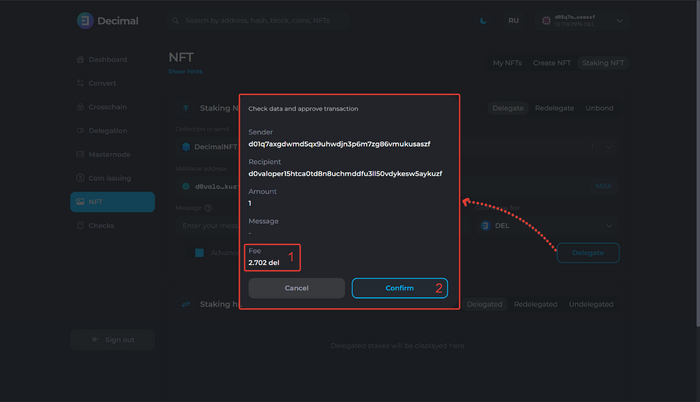Click the Delegation icon

pos(80,130)
